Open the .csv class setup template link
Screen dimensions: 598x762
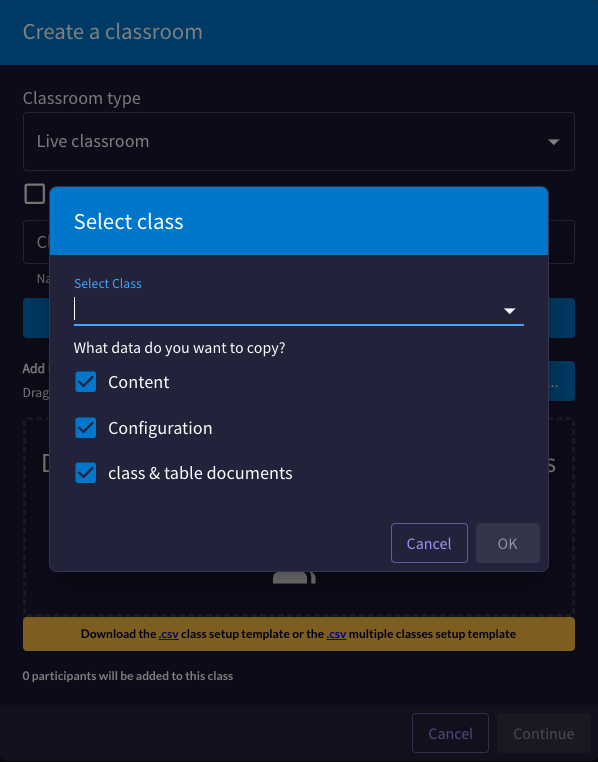pyautogui.click(x=169, y=634)
